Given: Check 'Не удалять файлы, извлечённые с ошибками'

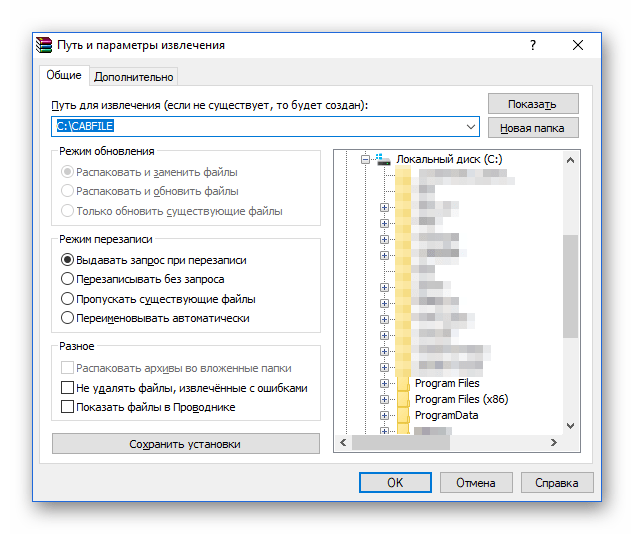Looking at the screenshot, I should click(x=68, y=387).
